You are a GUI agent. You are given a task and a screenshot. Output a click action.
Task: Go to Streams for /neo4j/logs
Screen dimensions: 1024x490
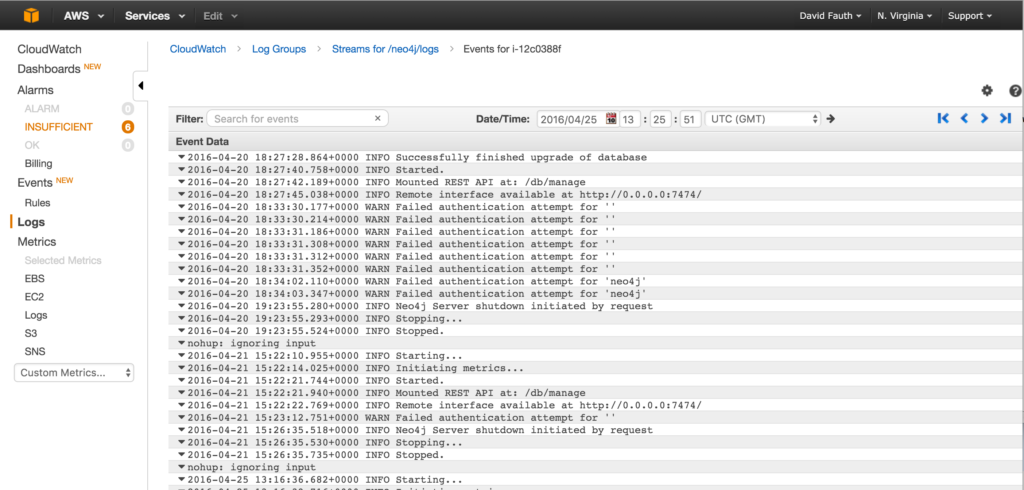(384, 48)
